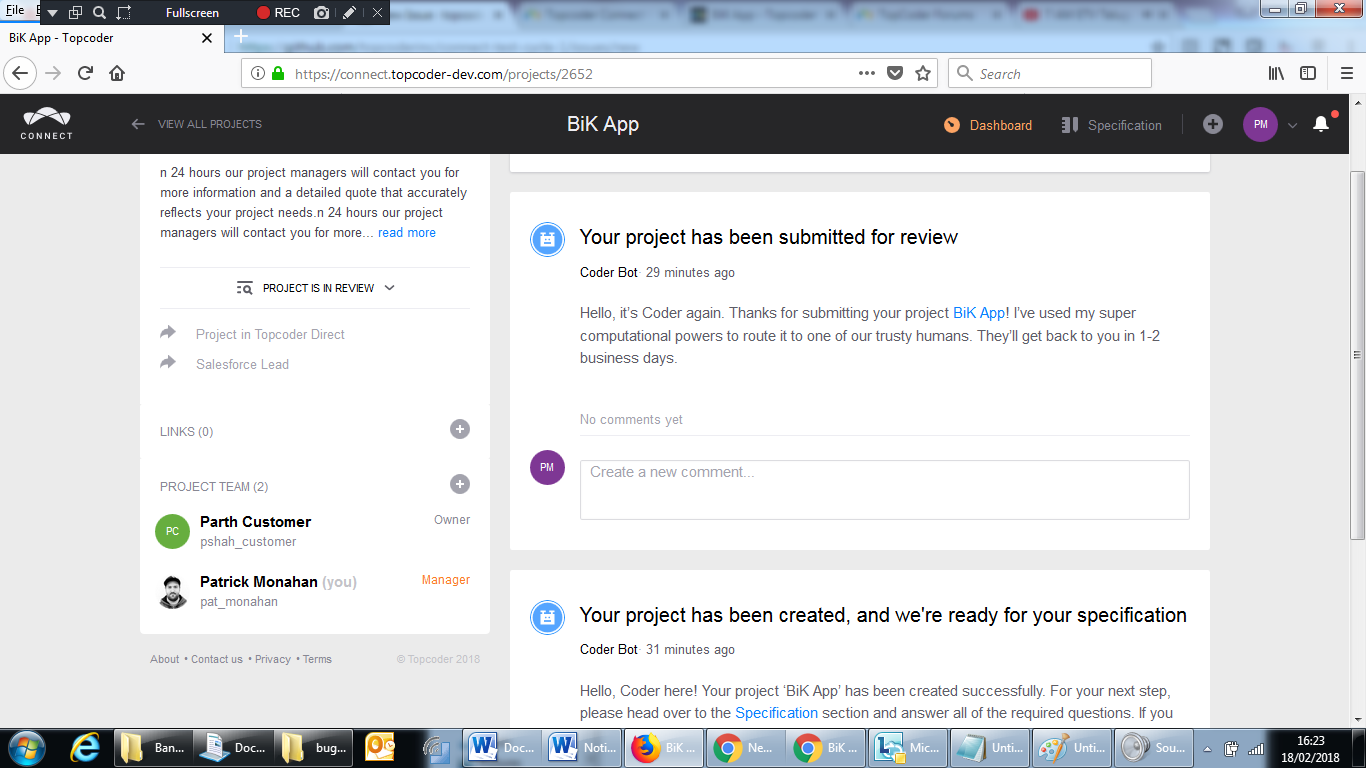1366x768 pixels.
Task: Open Outlook from the taskbar
Action: tap(380, 747)
